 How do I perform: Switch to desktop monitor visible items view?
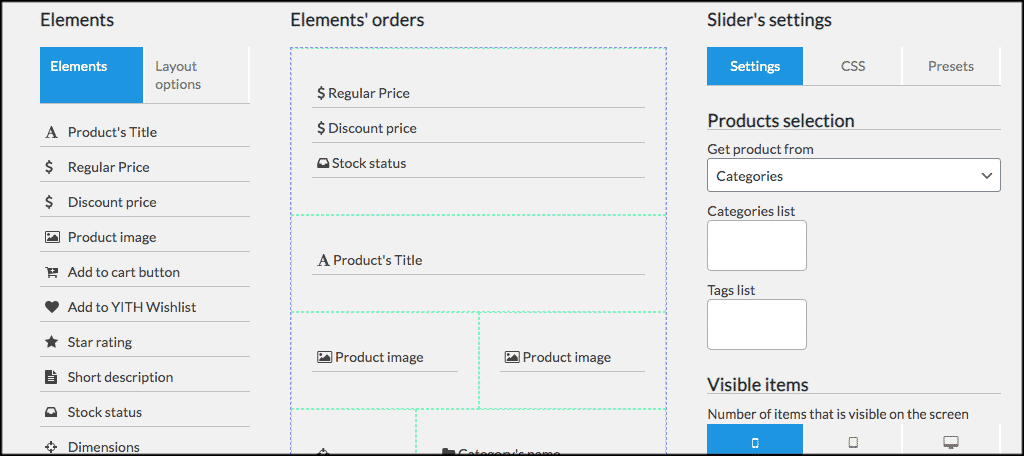[951, 440]
